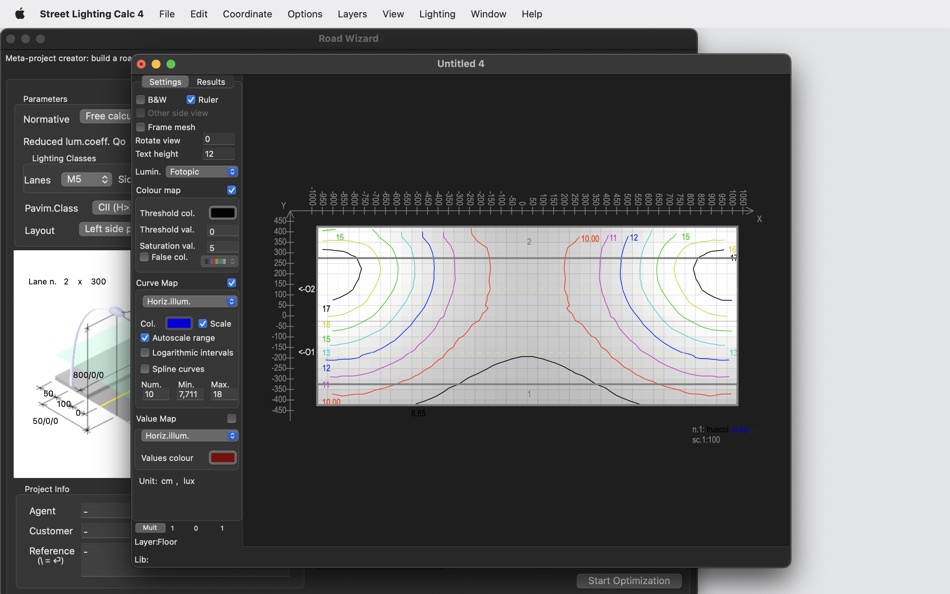Click the Agent field in Road Wizard
Image resolution: width=950 pixels, height=594 pixels.
pos(107,511)
